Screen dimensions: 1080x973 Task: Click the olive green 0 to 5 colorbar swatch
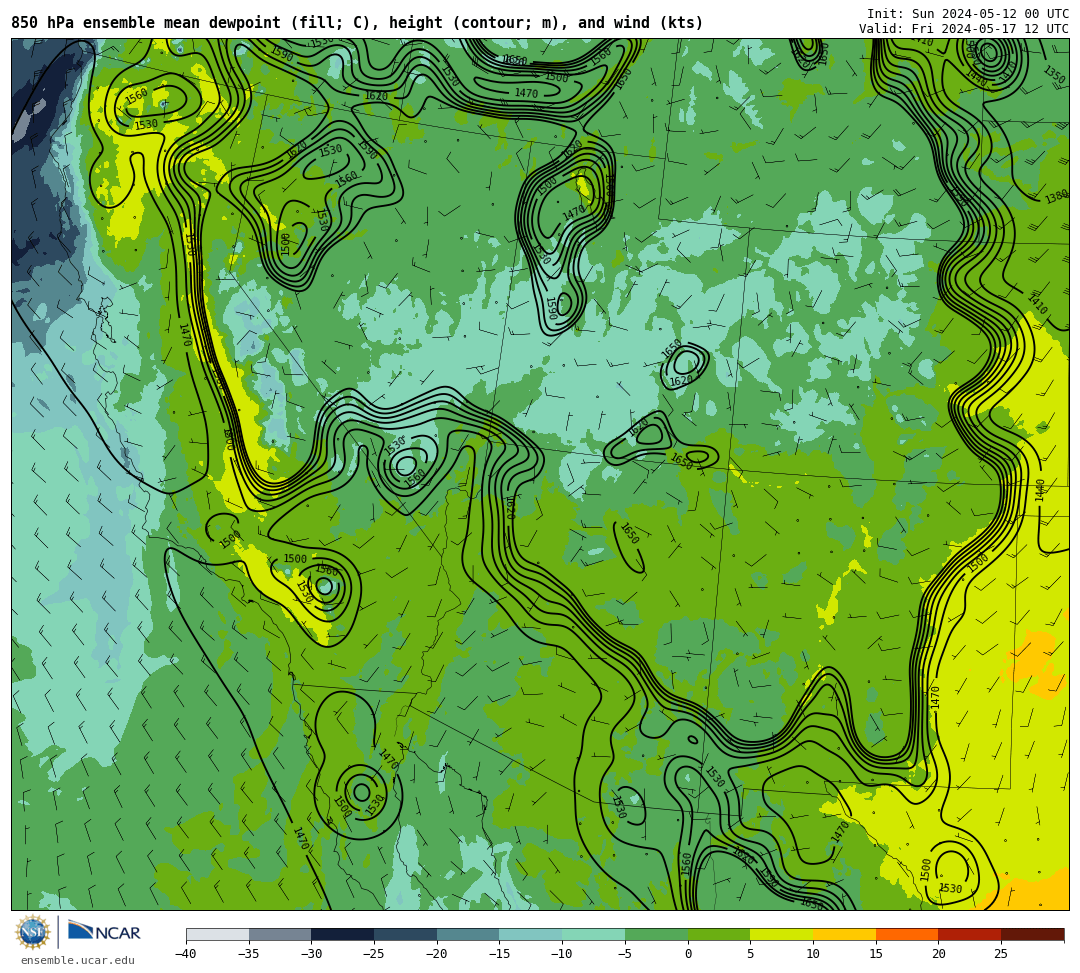[719, 934]
